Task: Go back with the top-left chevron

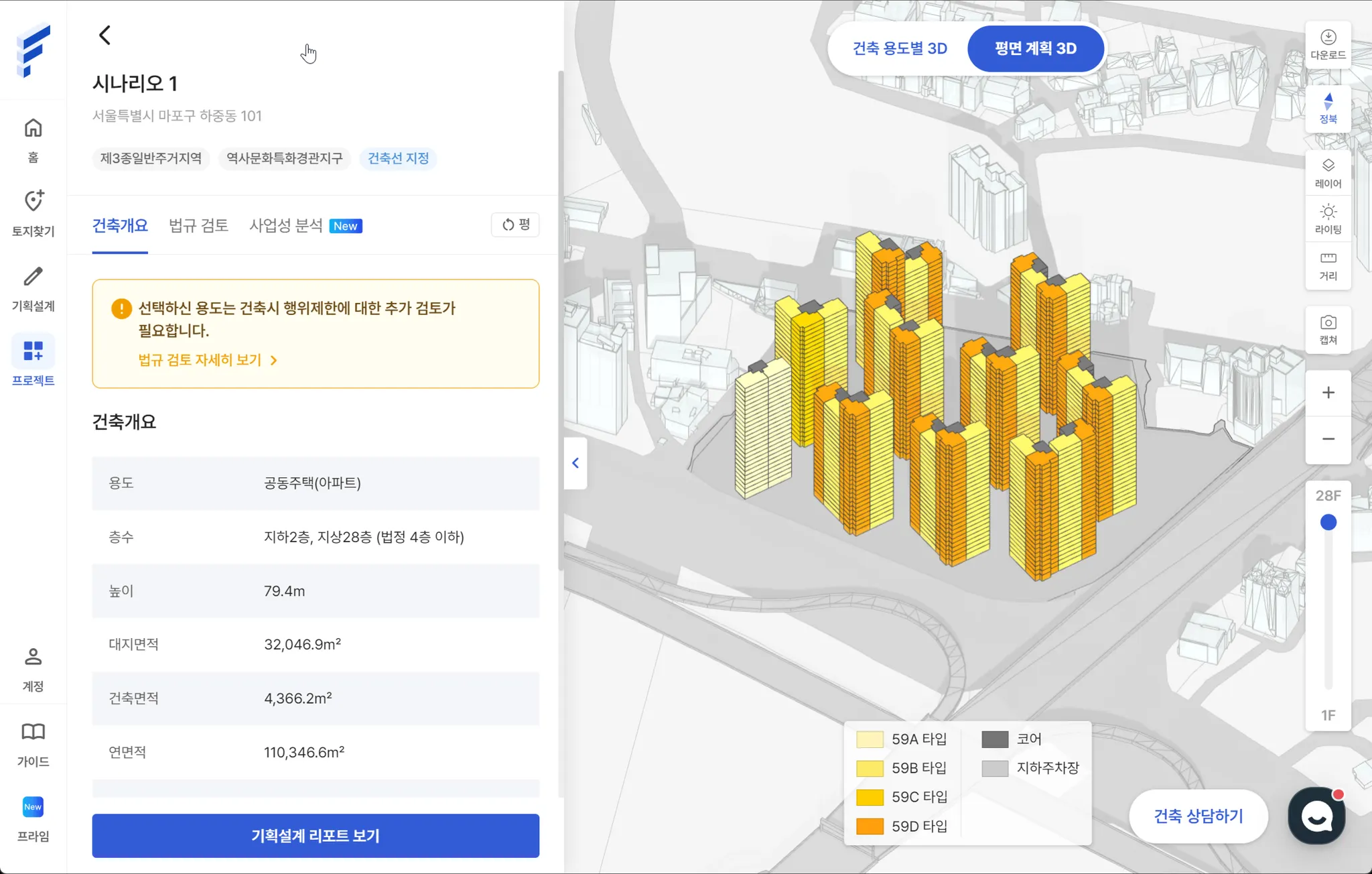Action: coord(105,35)
